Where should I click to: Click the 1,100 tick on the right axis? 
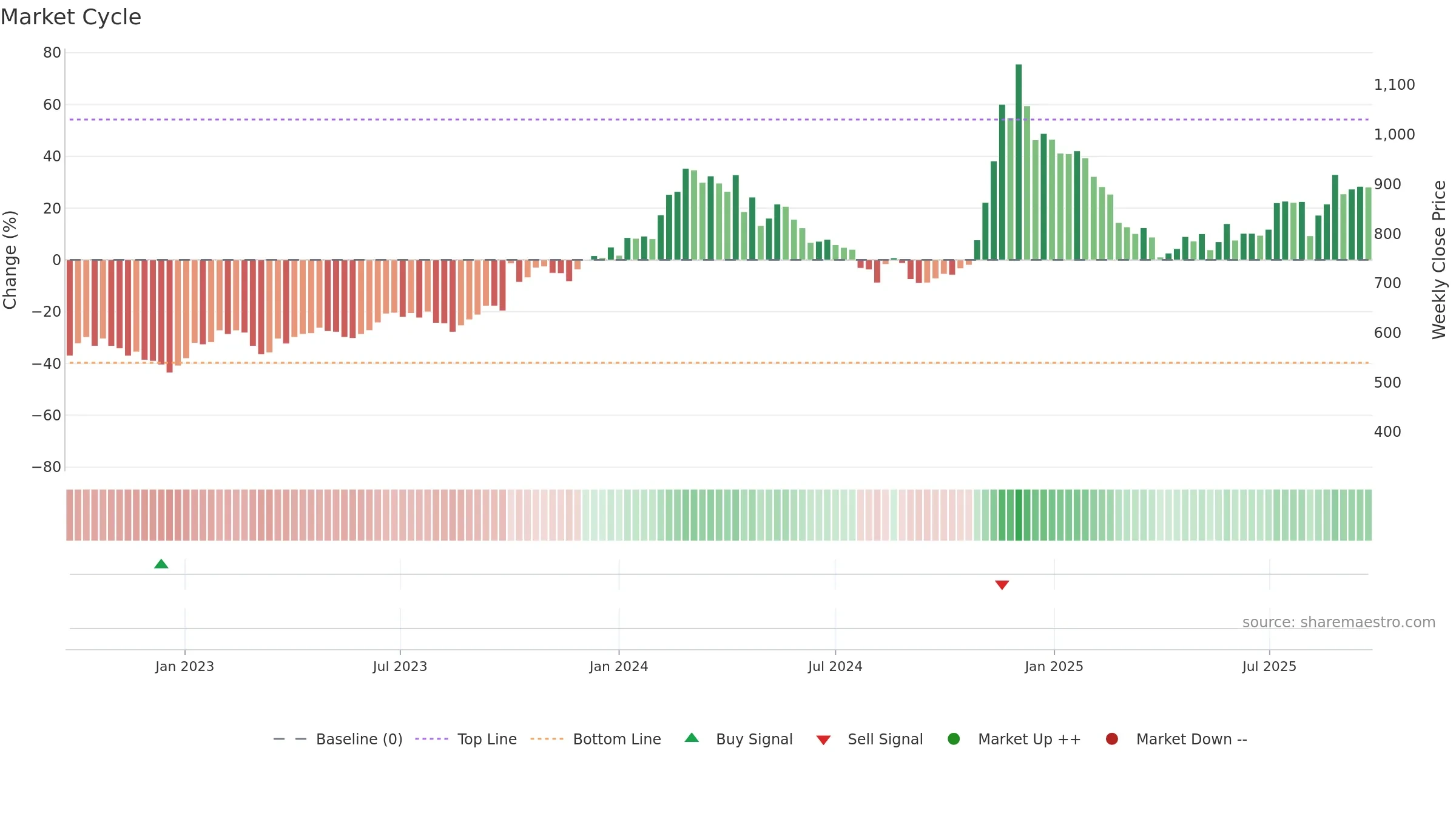pos(1394,85)
